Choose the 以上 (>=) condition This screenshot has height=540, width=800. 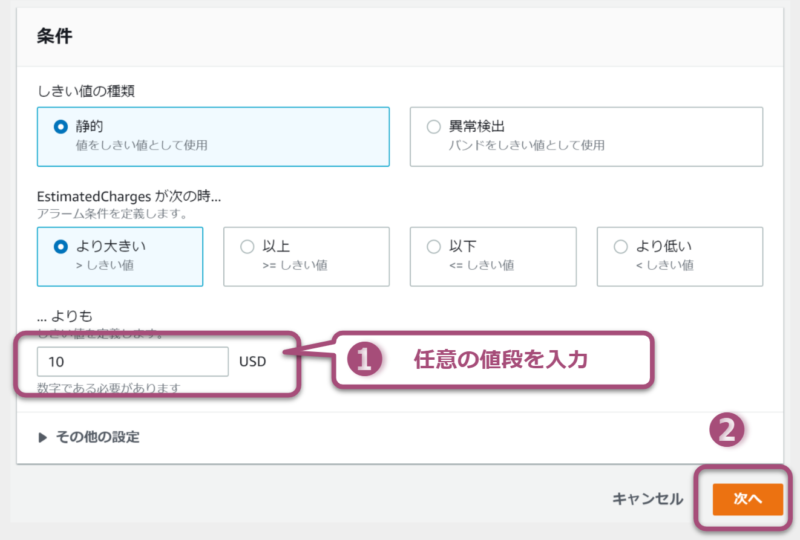247,246
